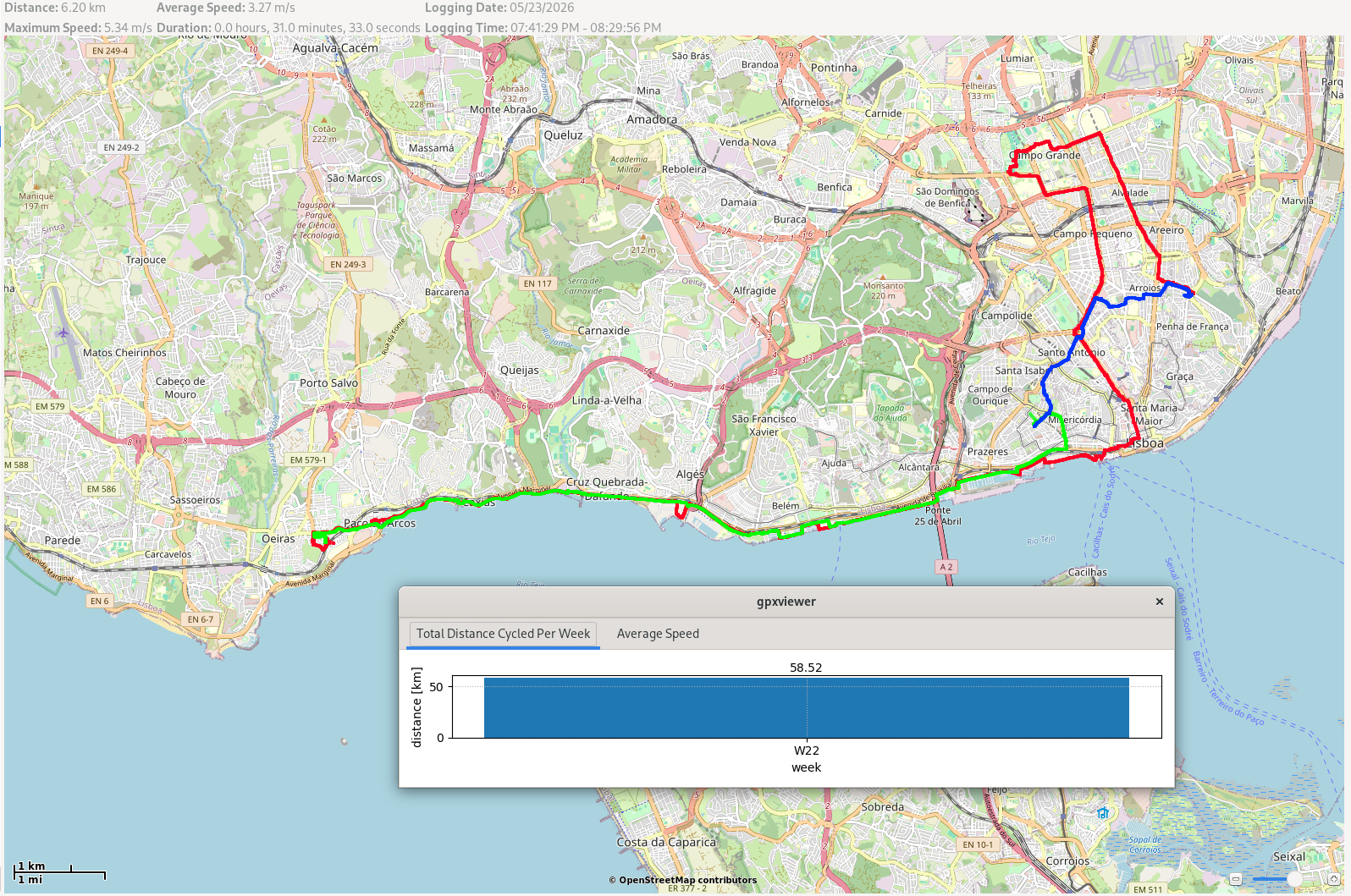The width and height of the screenshot is (1351, 896).
Task: Click the map zoom level slider handle
Action: click(x=1294, y=879)
